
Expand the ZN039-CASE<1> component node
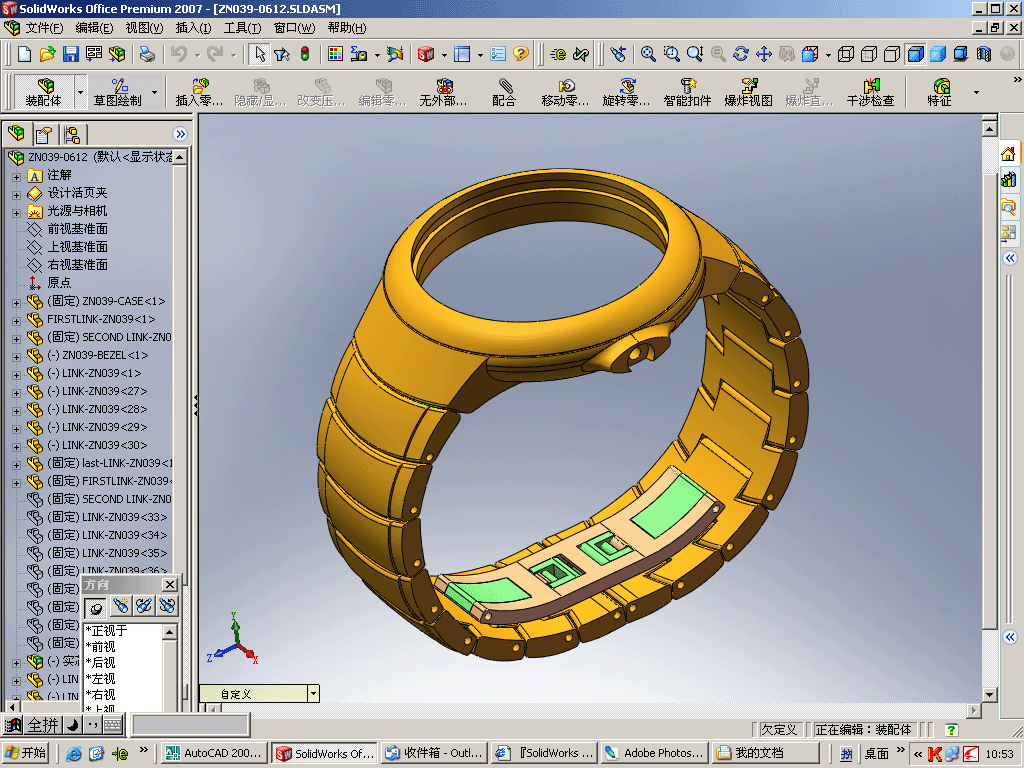[x=16, y=302]
